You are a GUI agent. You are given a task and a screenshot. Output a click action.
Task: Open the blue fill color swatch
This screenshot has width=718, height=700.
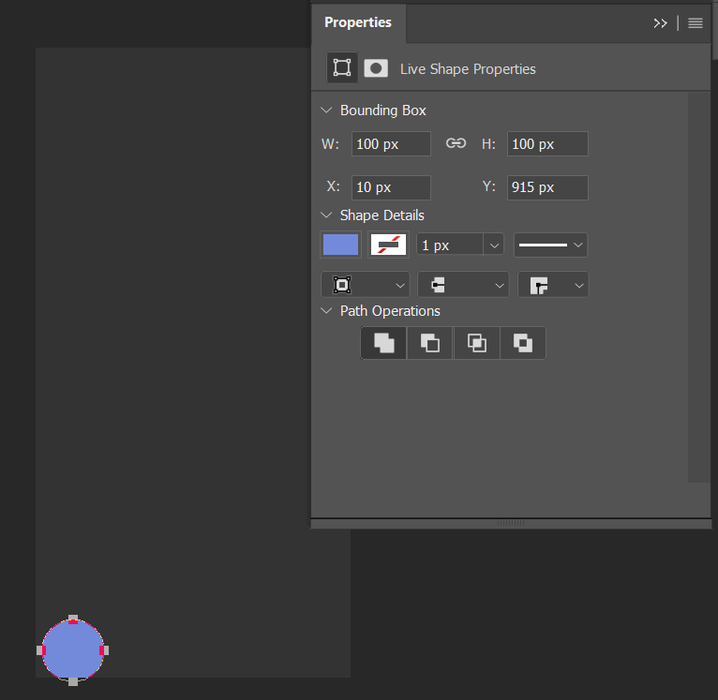pos(341,245)
